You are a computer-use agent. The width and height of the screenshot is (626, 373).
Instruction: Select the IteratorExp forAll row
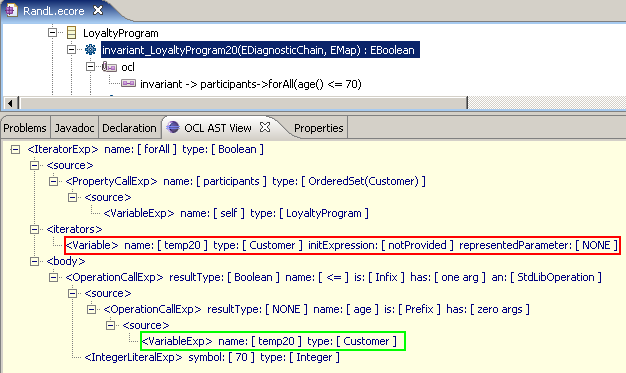(x=145, y=149)
